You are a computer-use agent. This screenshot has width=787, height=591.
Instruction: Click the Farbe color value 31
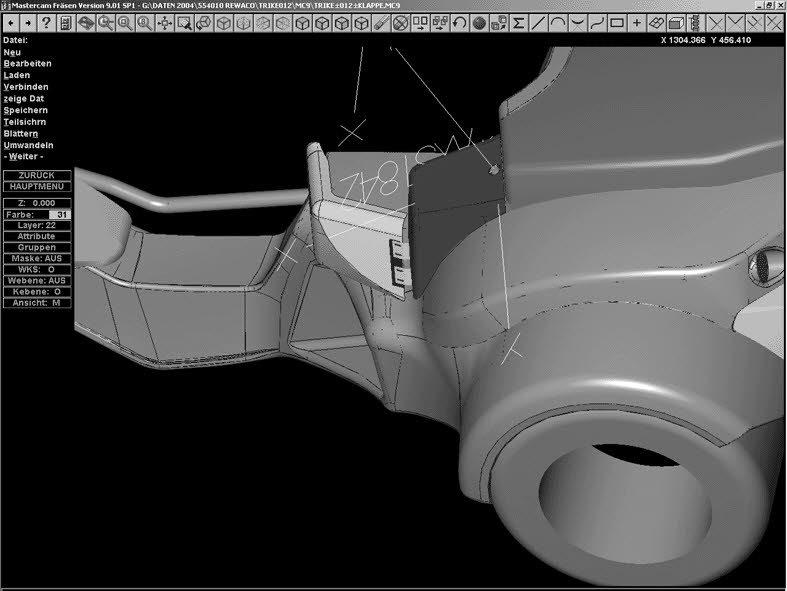(61, 214)
